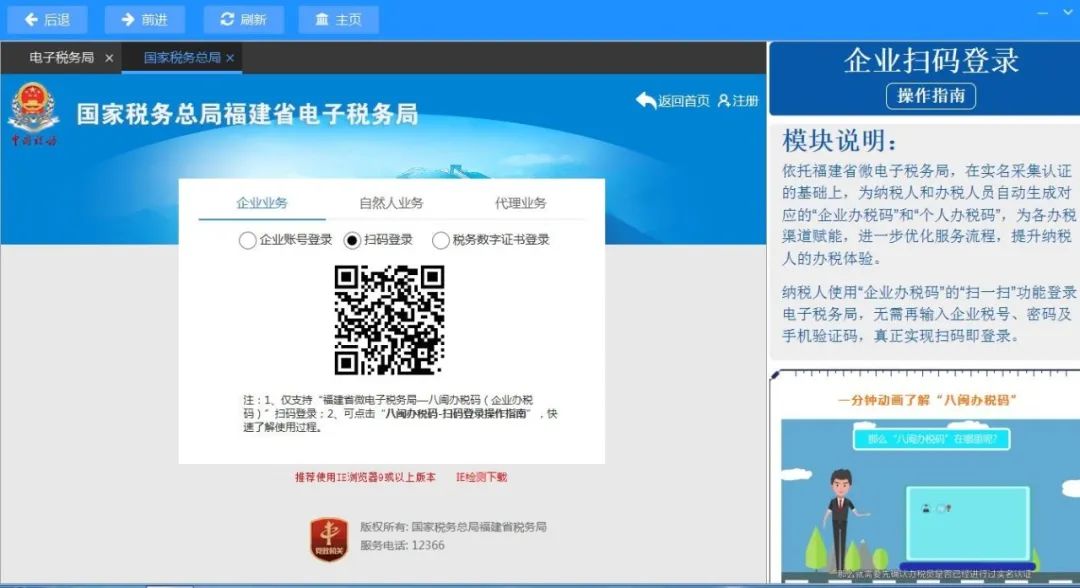Click the login QR code
This screenshot has height=588, width=1080.
pos(389,319)
